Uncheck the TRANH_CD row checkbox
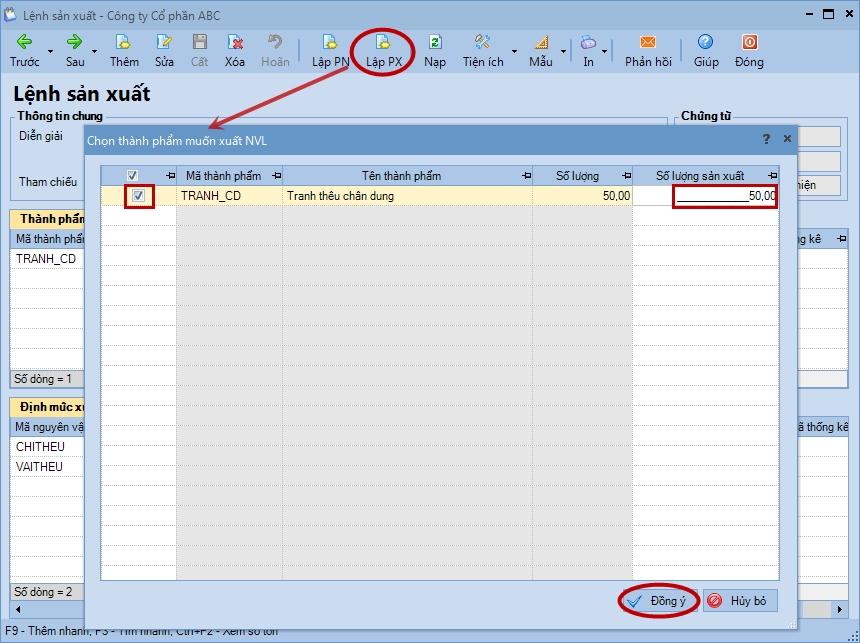This screenshot has height=643, width=860. [x=139, y=196]
